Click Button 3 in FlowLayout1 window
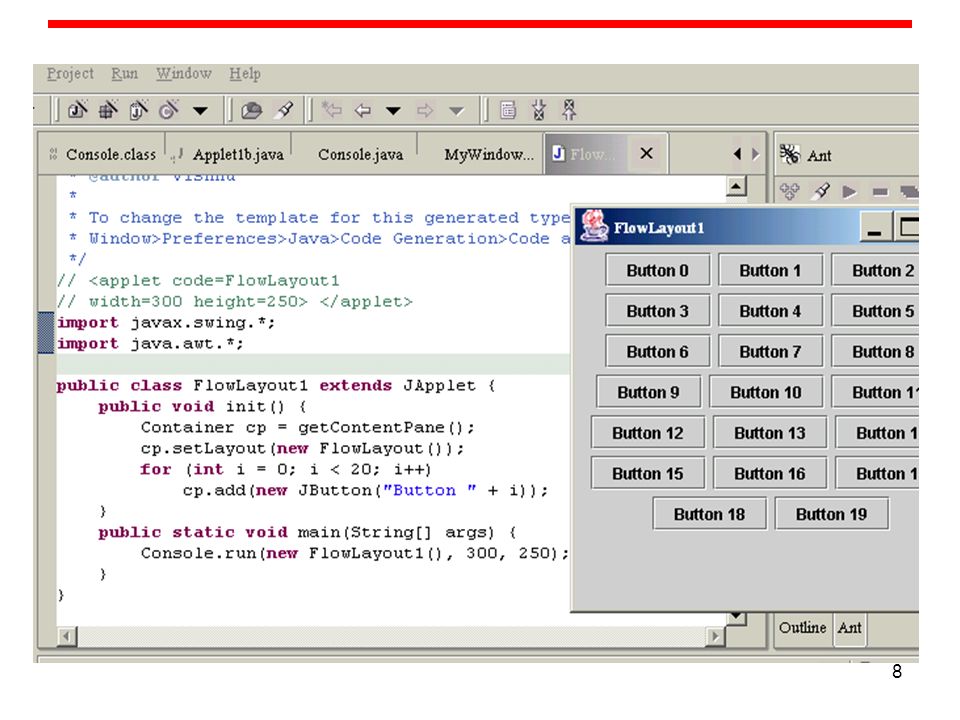 658,311
